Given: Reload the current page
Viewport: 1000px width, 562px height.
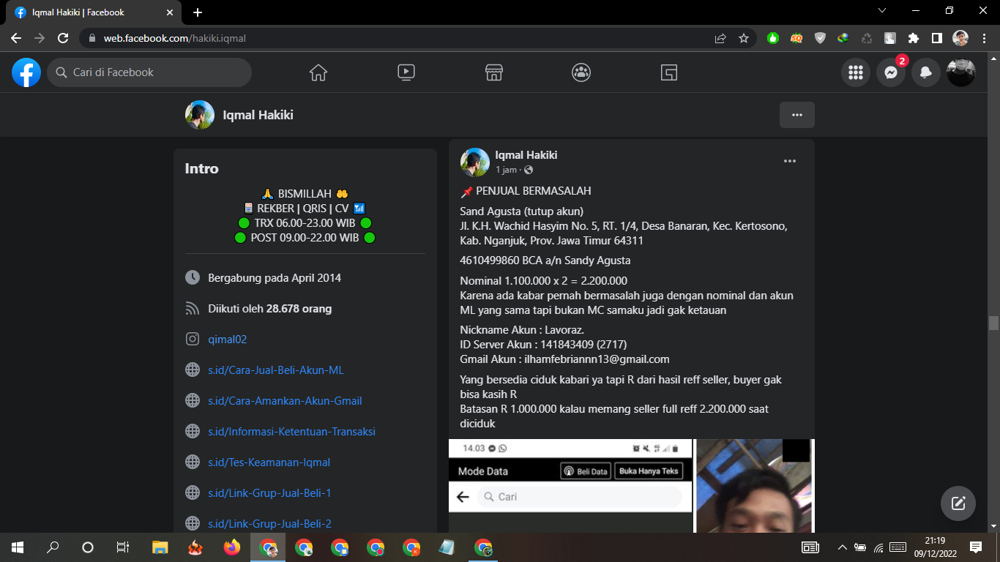Looking at the screenshot, I should pyautogui.click(x=62, y=38).
